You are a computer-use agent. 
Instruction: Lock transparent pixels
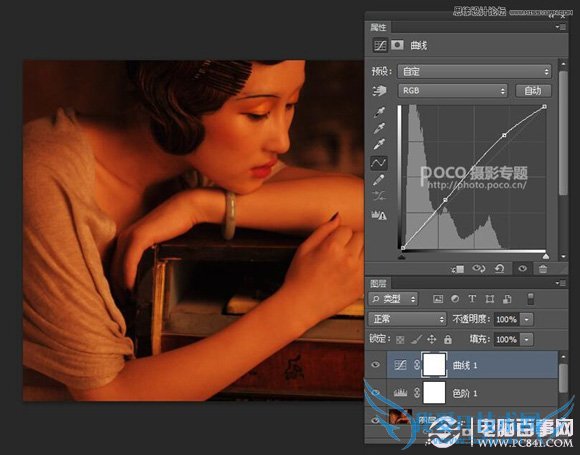400,340
